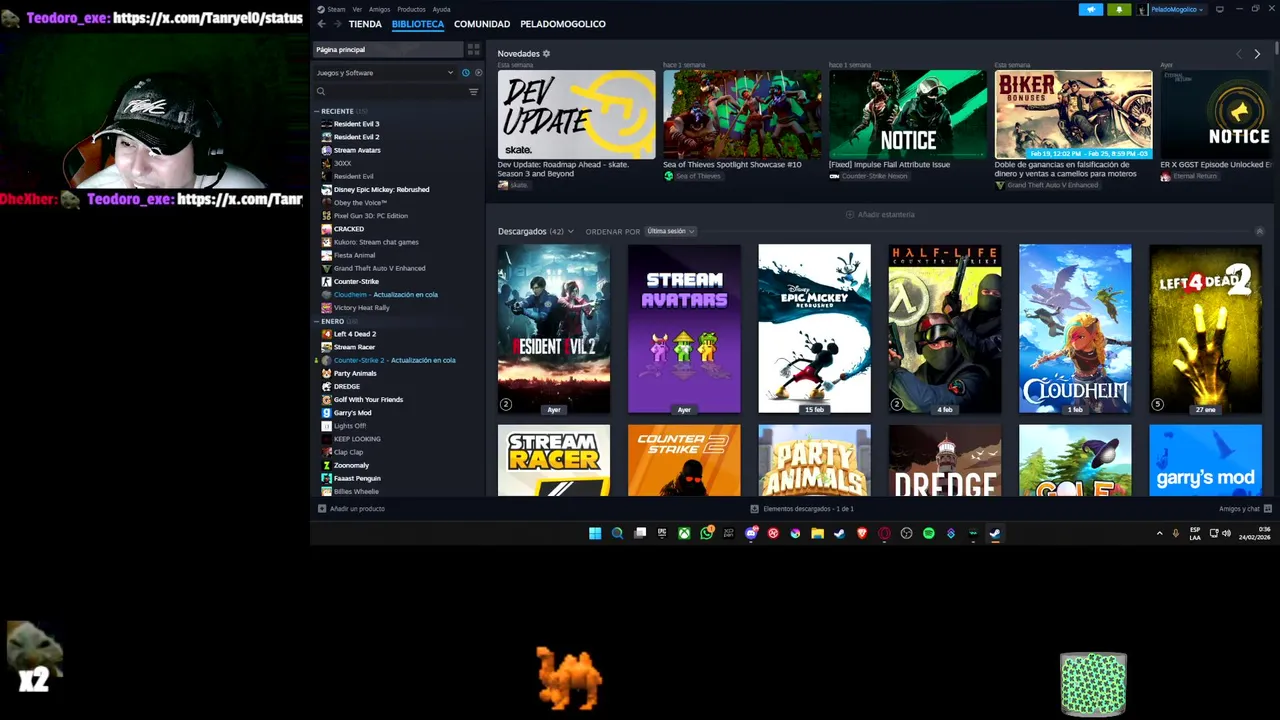Open the Amigos menu
Viewport: 1280px width, 720px height.
380,9
